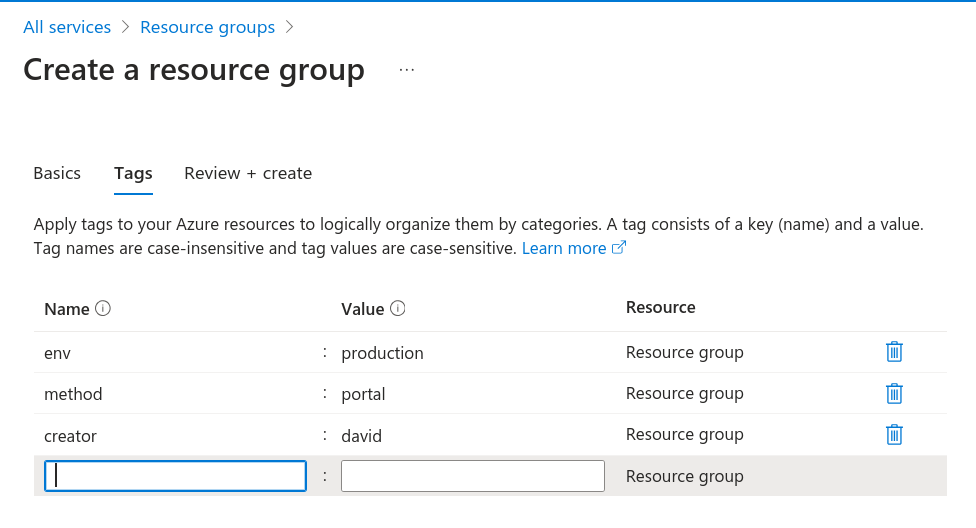Go to the Review + create tab
The image size is (976, 528).
click(248, 173)
